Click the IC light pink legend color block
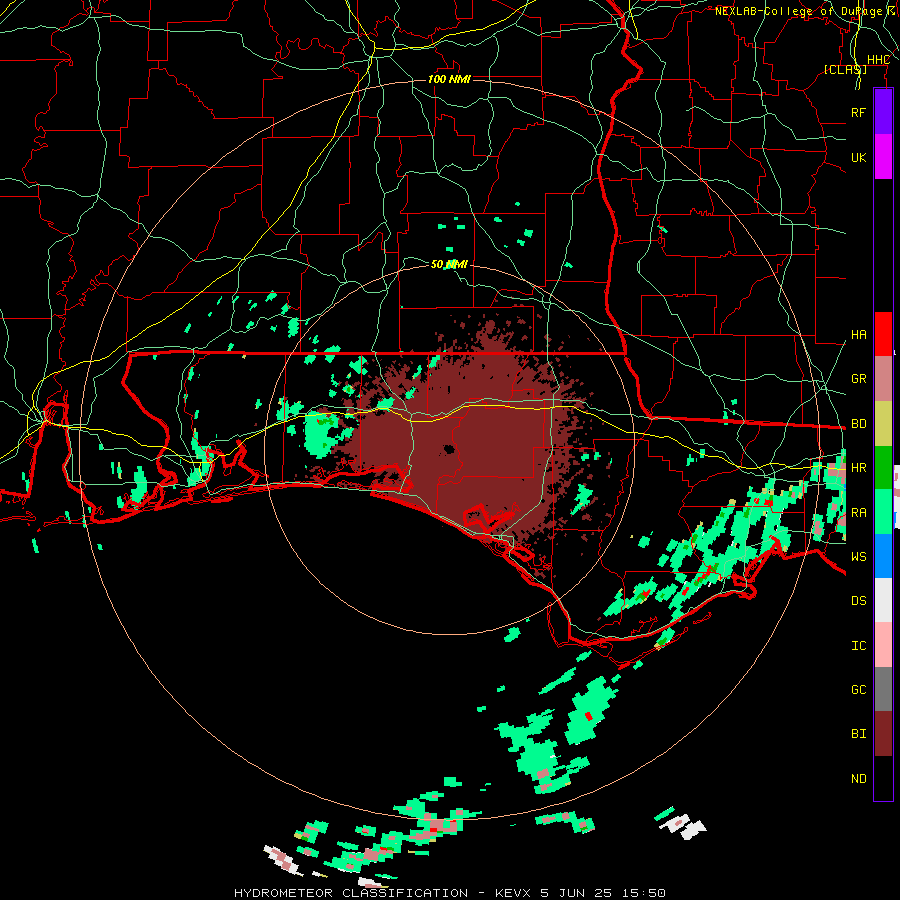This screenshot has width=900, height=900. pos(883,645)
